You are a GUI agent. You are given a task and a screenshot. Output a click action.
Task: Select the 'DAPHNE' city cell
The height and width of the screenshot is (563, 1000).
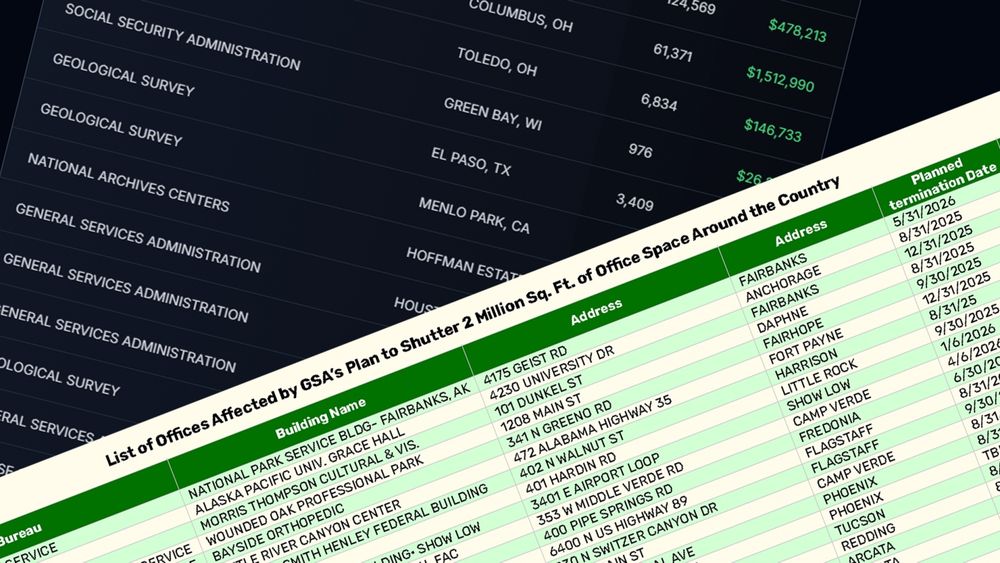(782, 320)
